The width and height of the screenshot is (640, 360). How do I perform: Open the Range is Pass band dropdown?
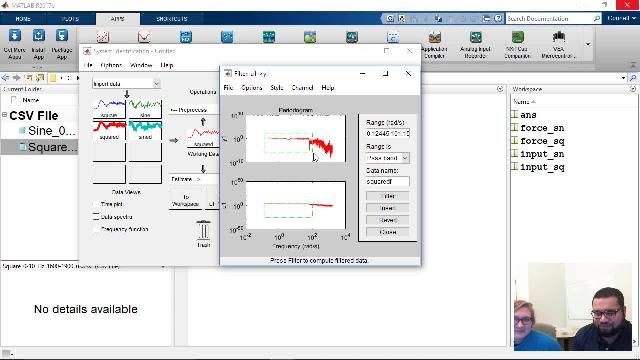tap(387, 158)
